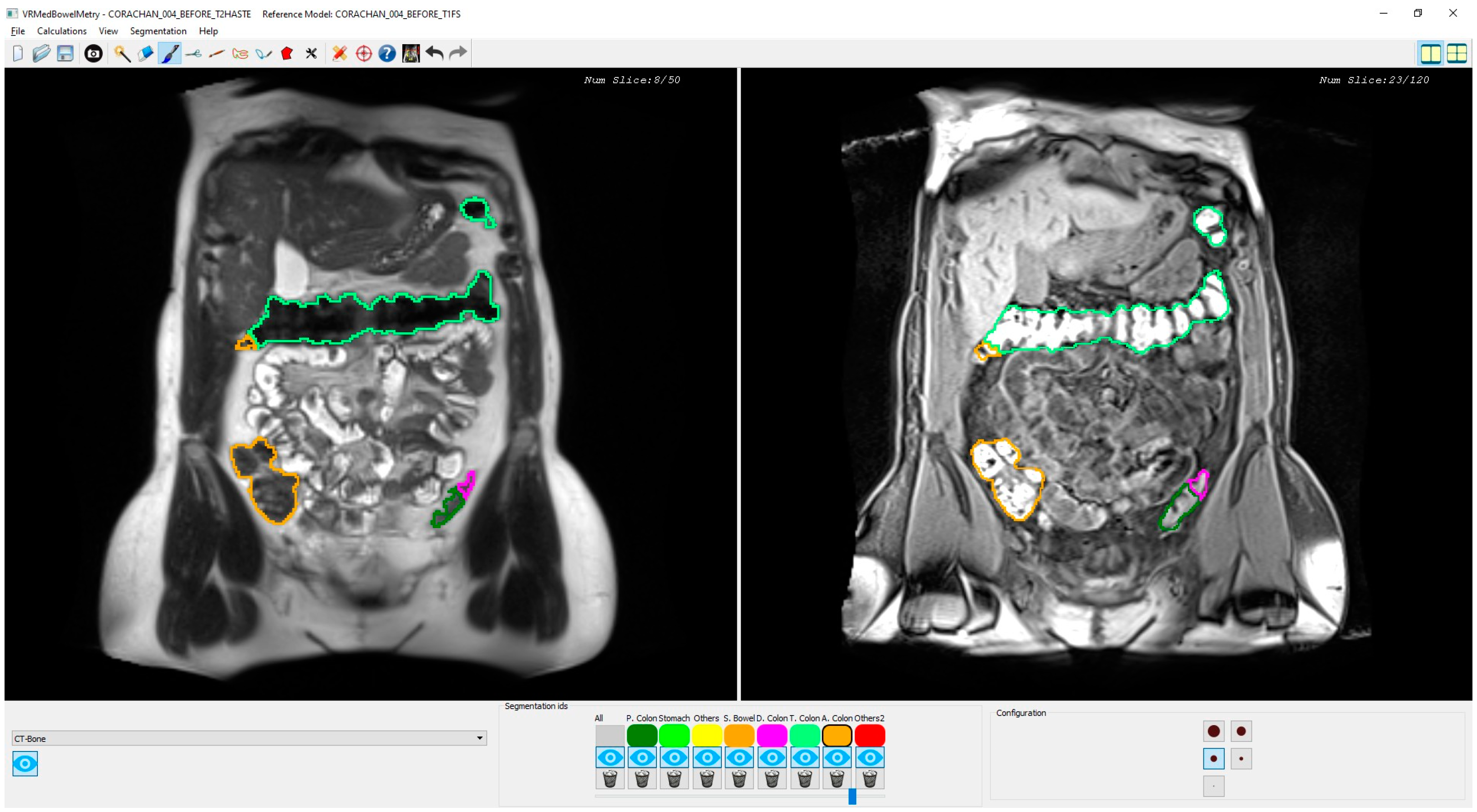Pick the largest brush size dot

pos(1213,731)
